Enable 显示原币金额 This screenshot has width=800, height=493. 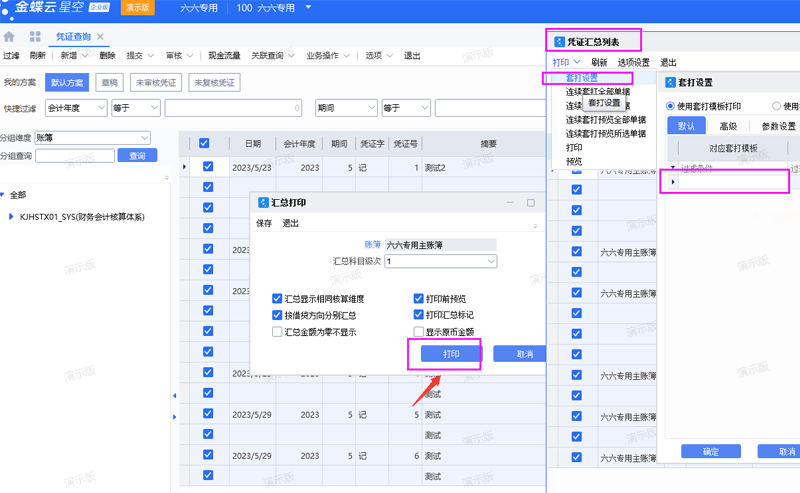click(x=418, y=332)
